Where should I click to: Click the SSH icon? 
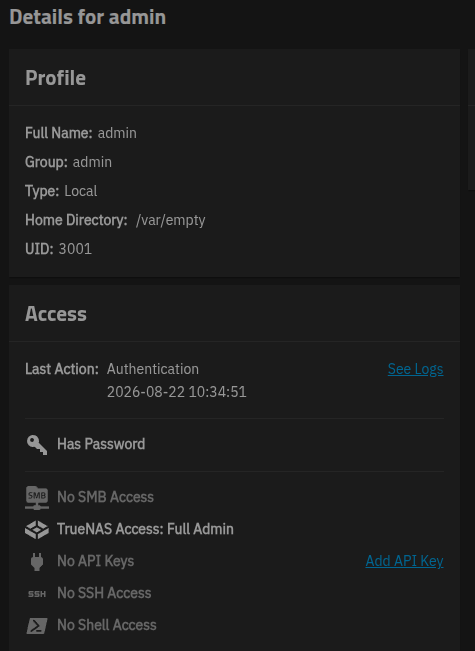pos(37,594)
